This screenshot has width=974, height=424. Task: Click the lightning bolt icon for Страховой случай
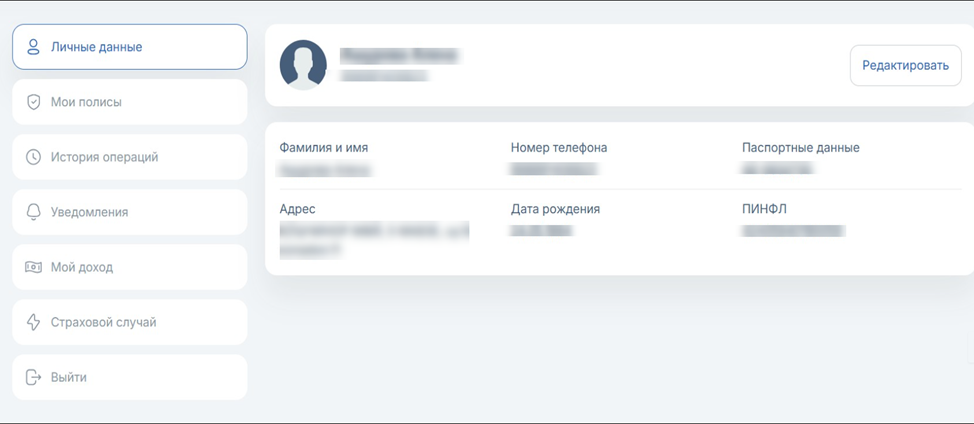[33, 322]
